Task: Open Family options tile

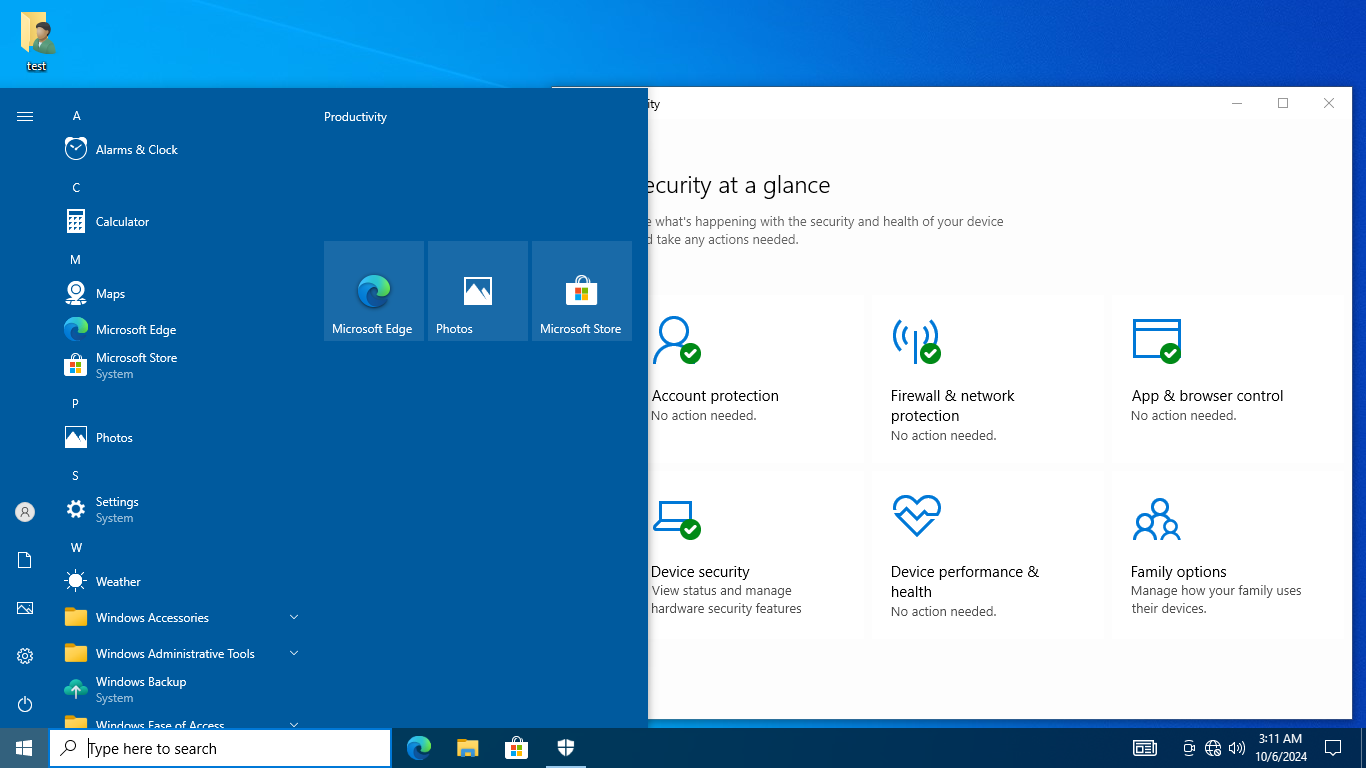Action: pyautogui.click(x=1227, y=556)
